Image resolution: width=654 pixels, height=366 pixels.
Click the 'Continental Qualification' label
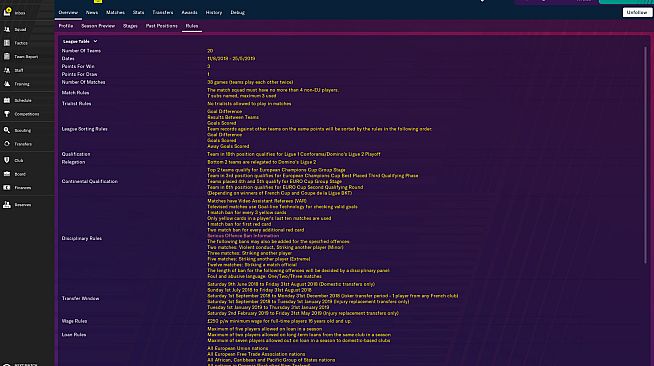tap(90, 181)
